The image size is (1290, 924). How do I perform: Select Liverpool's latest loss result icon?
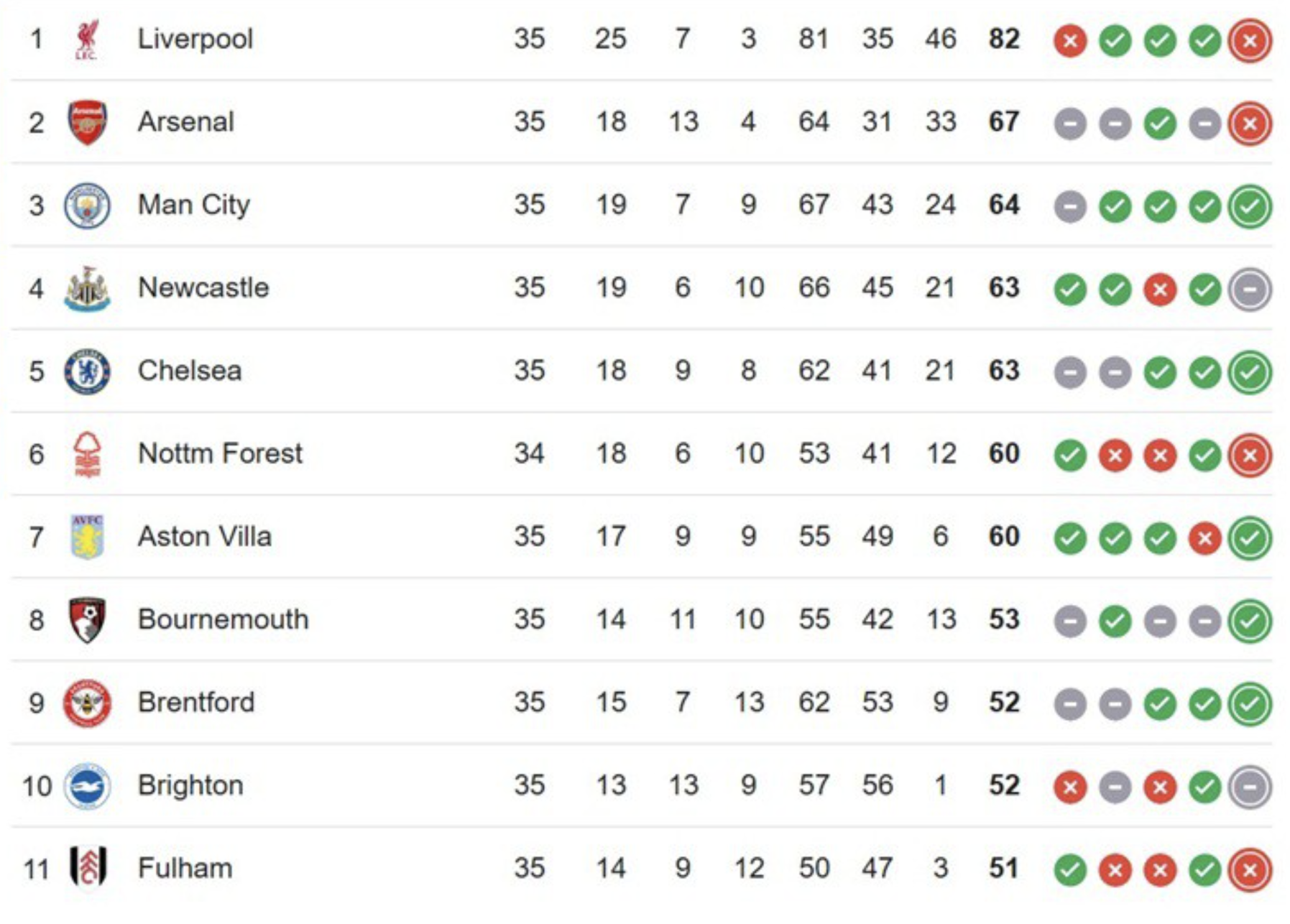tap(1250, 40)
